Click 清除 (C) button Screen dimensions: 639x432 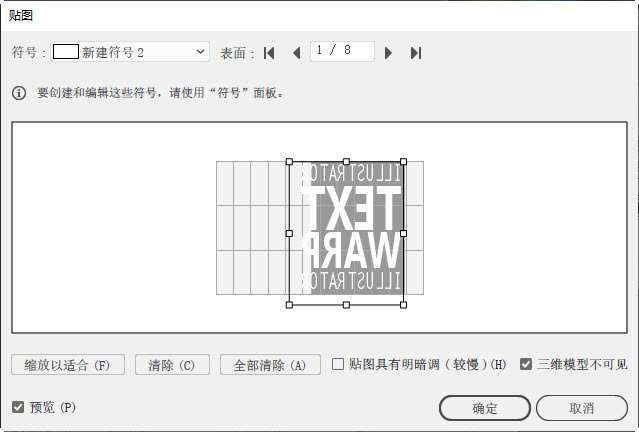coord(172,365)
